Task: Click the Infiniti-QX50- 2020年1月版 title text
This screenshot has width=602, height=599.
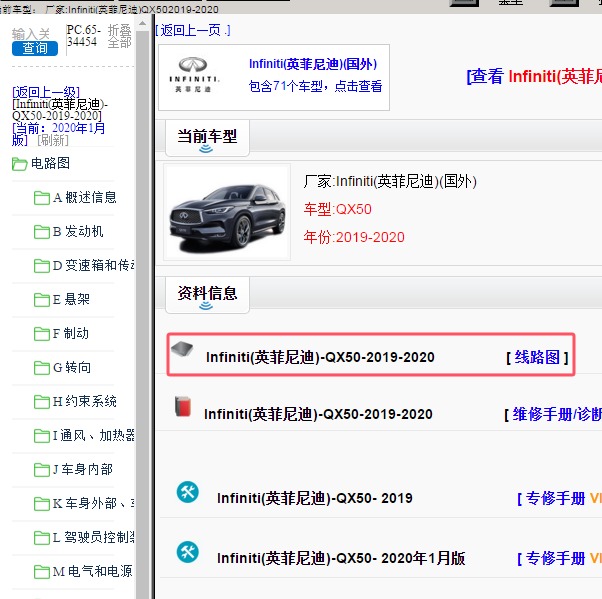Action: (x=341, y=558)
